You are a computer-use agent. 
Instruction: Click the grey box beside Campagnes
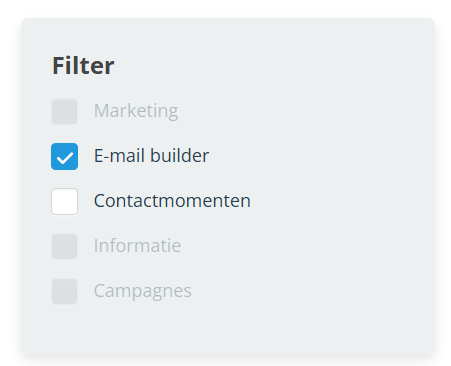64,291
